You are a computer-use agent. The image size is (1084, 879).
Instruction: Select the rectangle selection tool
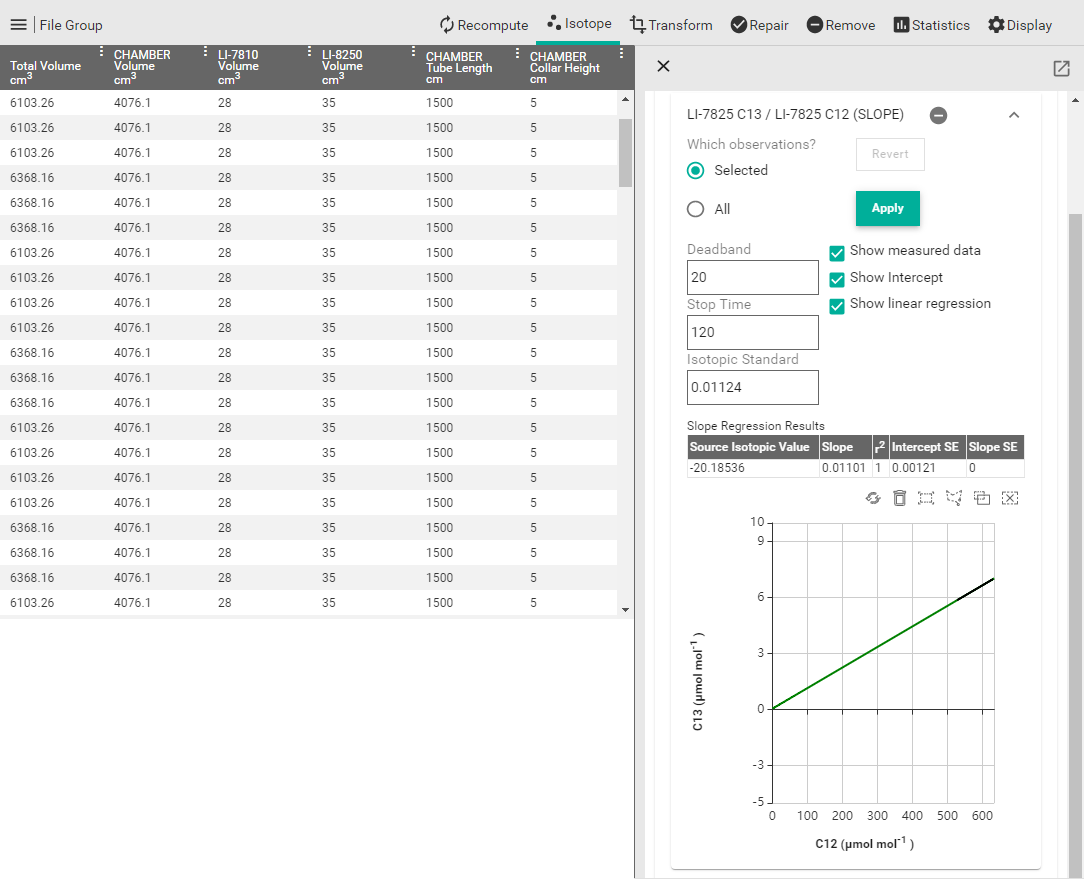point(926,498)
